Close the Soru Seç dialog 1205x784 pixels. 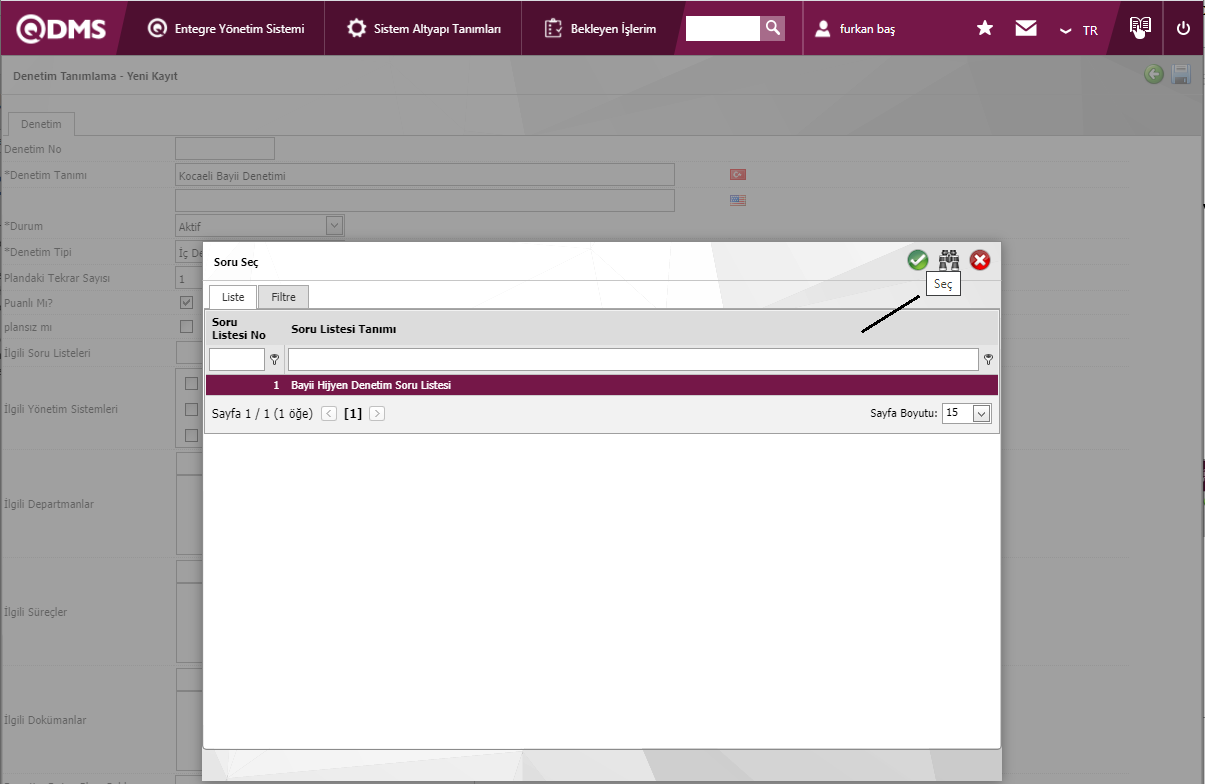[x=980, y=260]
